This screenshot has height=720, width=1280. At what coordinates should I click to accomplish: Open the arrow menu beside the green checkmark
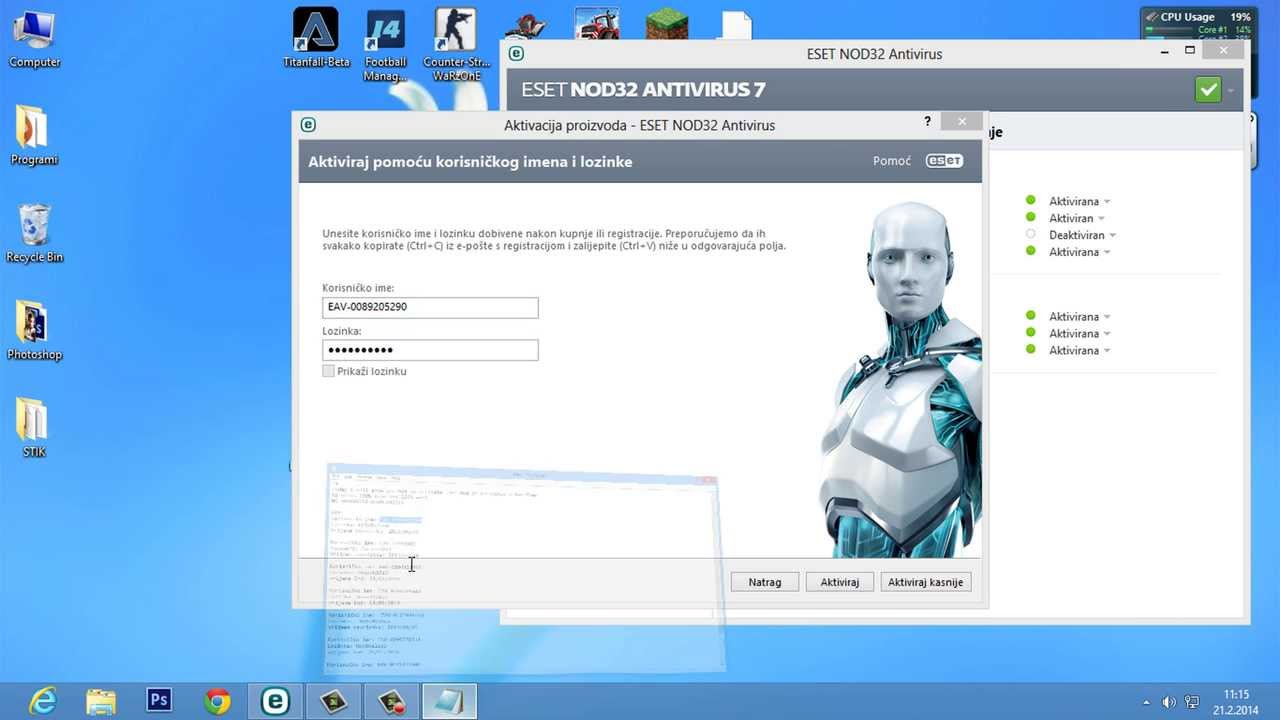click(1231, 90)
